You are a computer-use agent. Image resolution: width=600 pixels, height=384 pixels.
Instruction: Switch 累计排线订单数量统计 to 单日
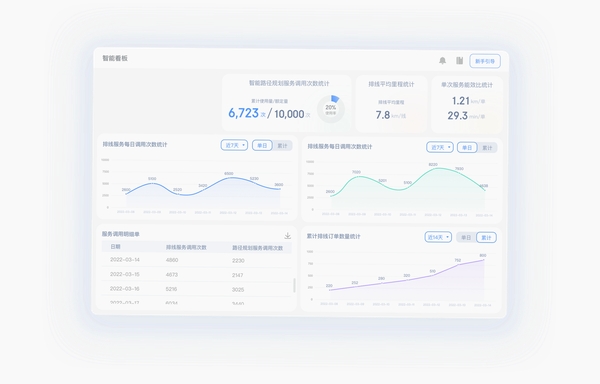pyautogui.click(x=466, y=238)
